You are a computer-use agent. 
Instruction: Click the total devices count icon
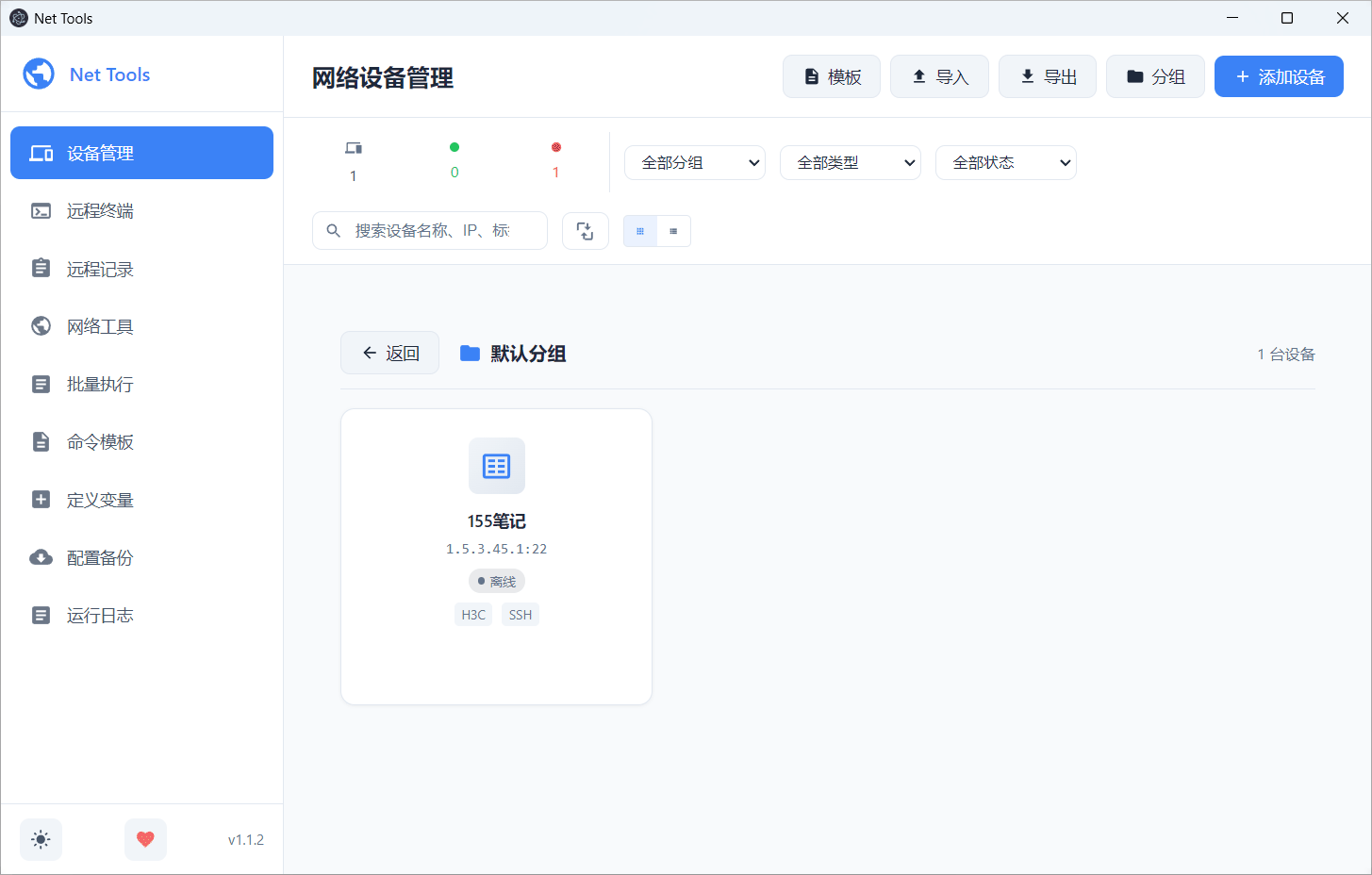(x=354, y=148)
